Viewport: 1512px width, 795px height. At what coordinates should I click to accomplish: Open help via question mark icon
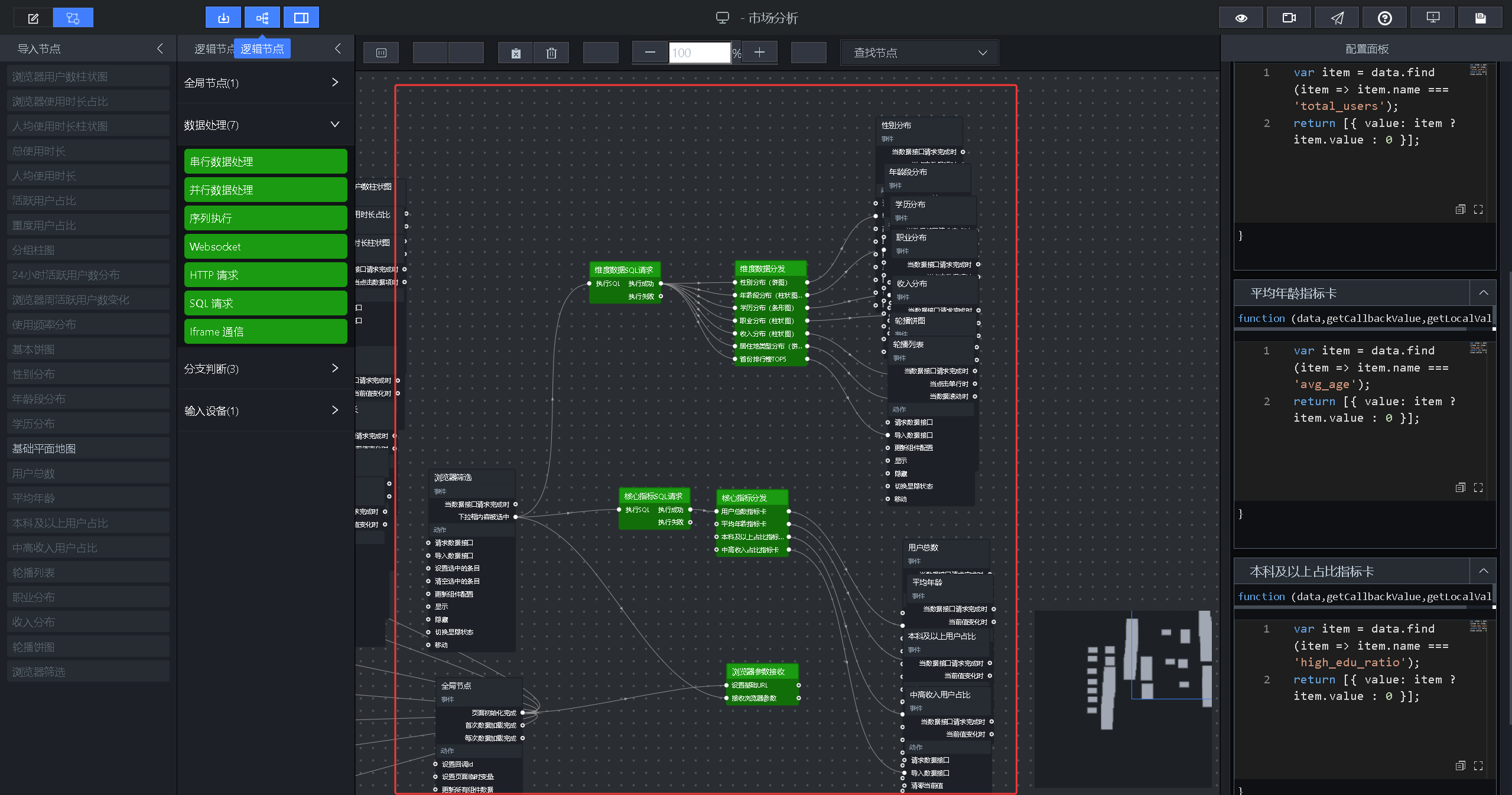click(x=1385, y=18)
